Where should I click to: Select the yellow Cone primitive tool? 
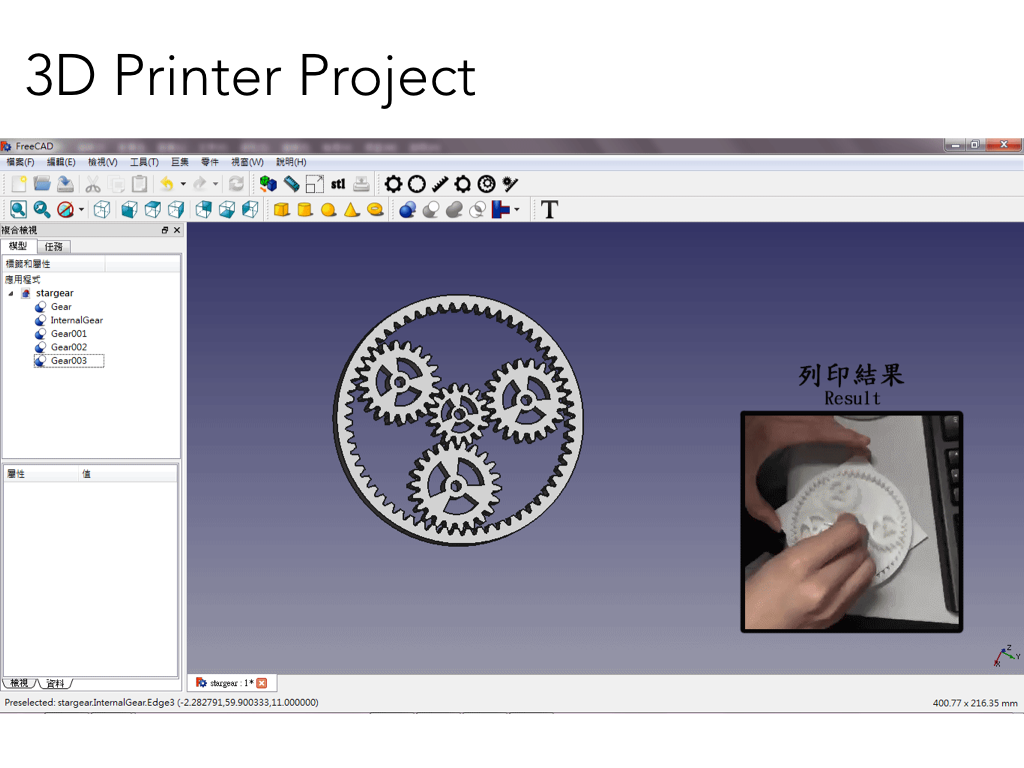pos(351,209)
